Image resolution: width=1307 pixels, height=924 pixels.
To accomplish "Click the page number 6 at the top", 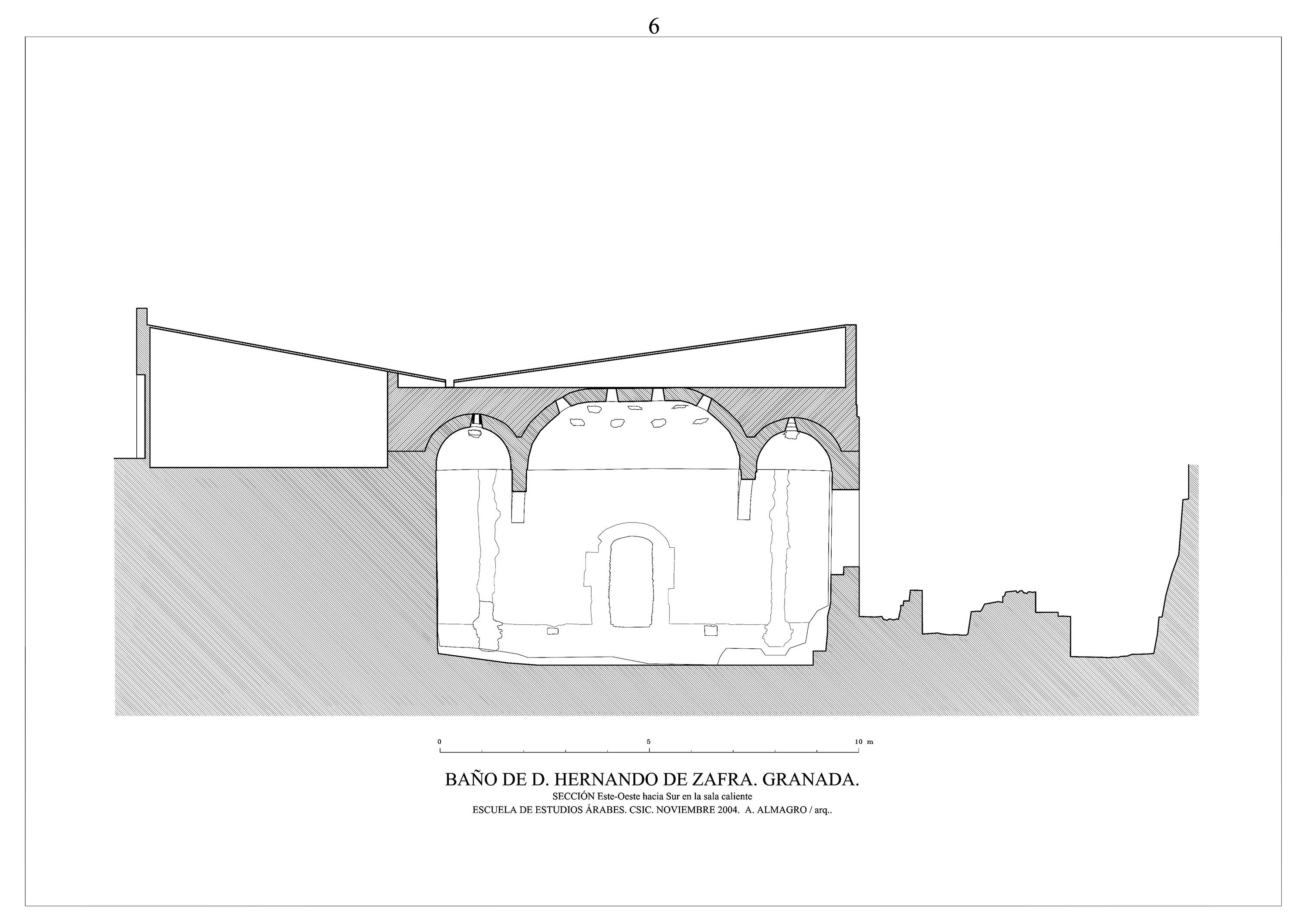I will (x=653, y=27).
